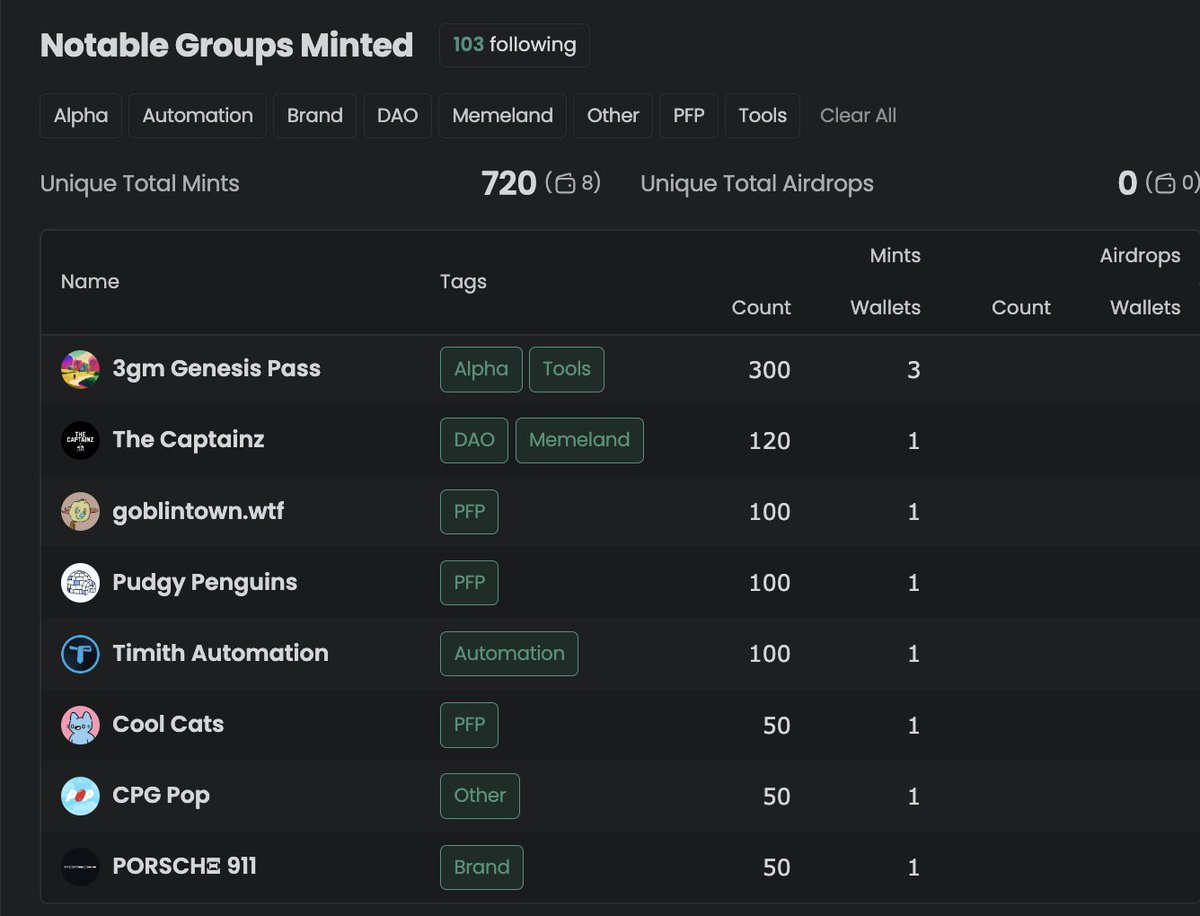Toggle the PFP filter chip

click(689, 115)
